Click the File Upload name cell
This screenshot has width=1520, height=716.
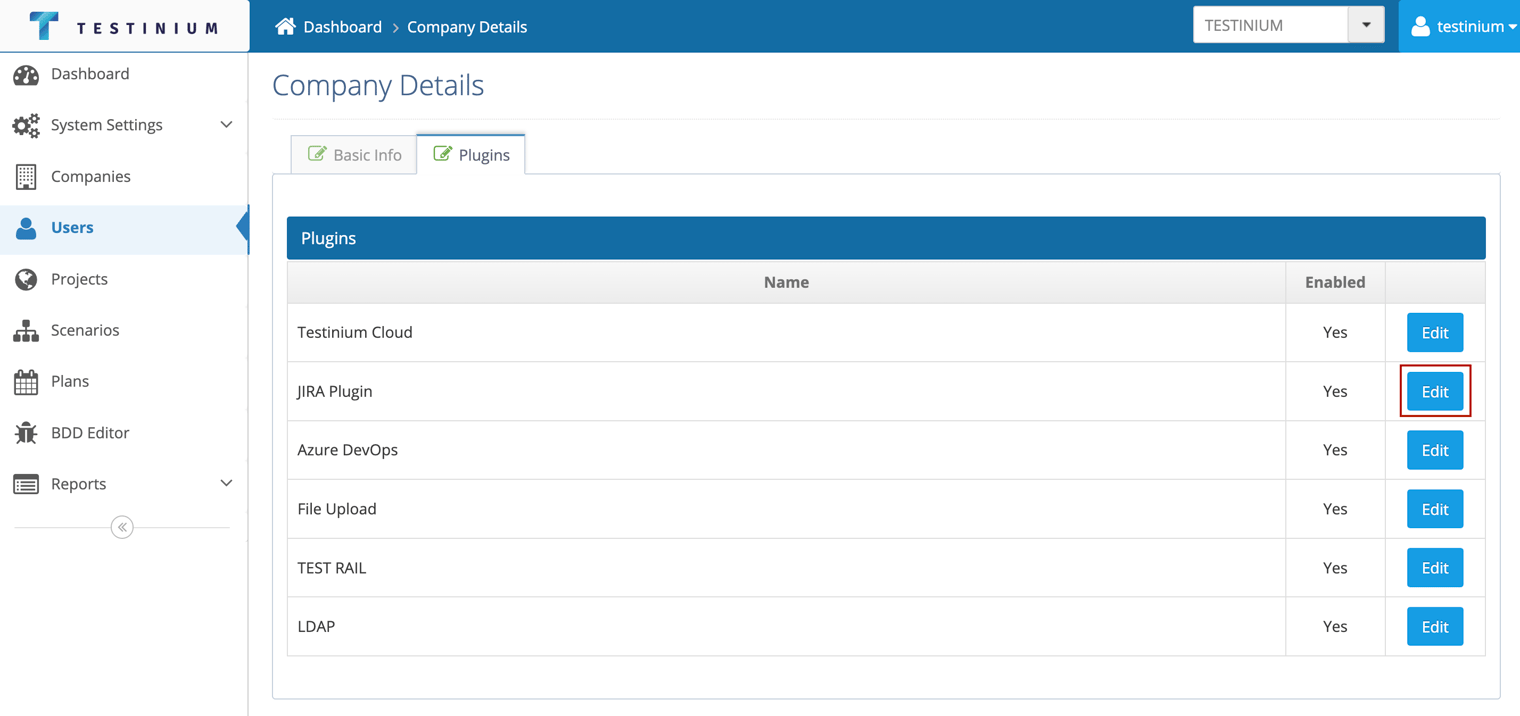coord(786,509)
